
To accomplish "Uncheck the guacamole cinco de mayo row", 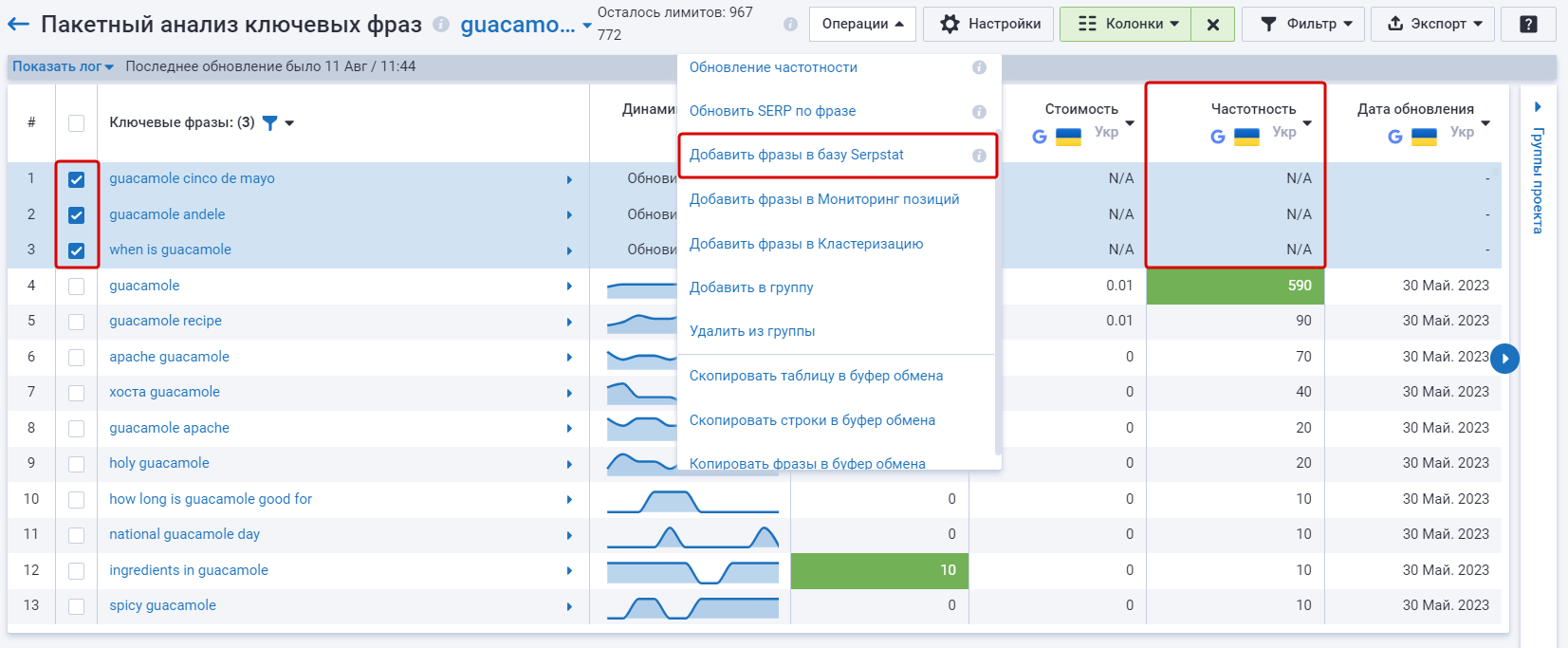I will (x=77, y=179).
